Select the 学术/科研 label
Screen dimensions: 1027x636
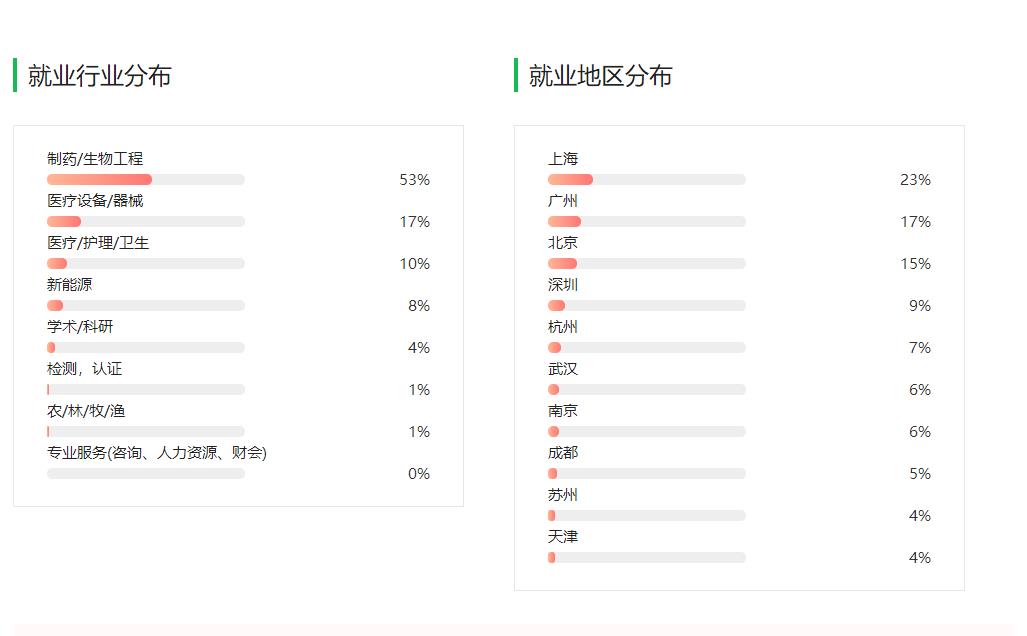point(80,327)
